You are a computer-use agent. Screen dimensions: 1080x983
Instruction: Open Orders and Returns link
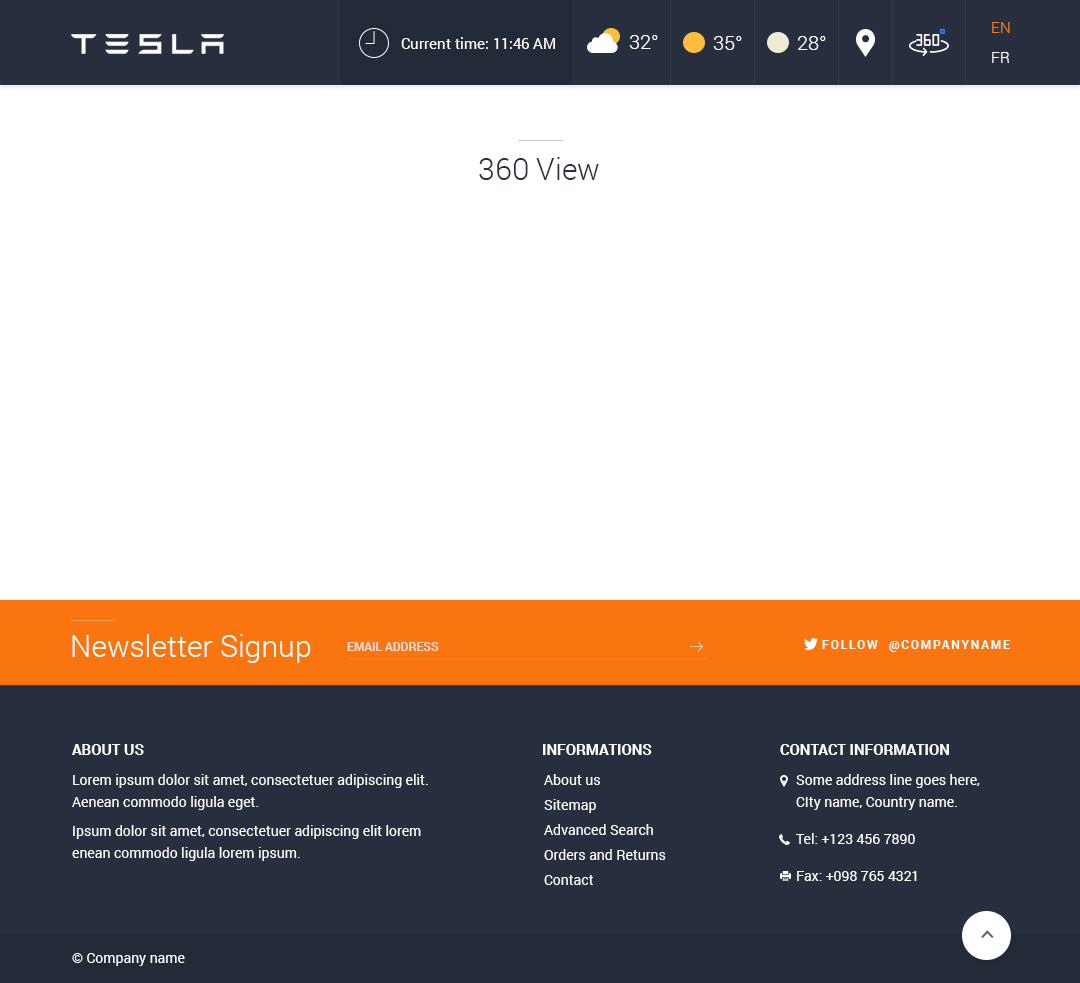tap(604, 855)
